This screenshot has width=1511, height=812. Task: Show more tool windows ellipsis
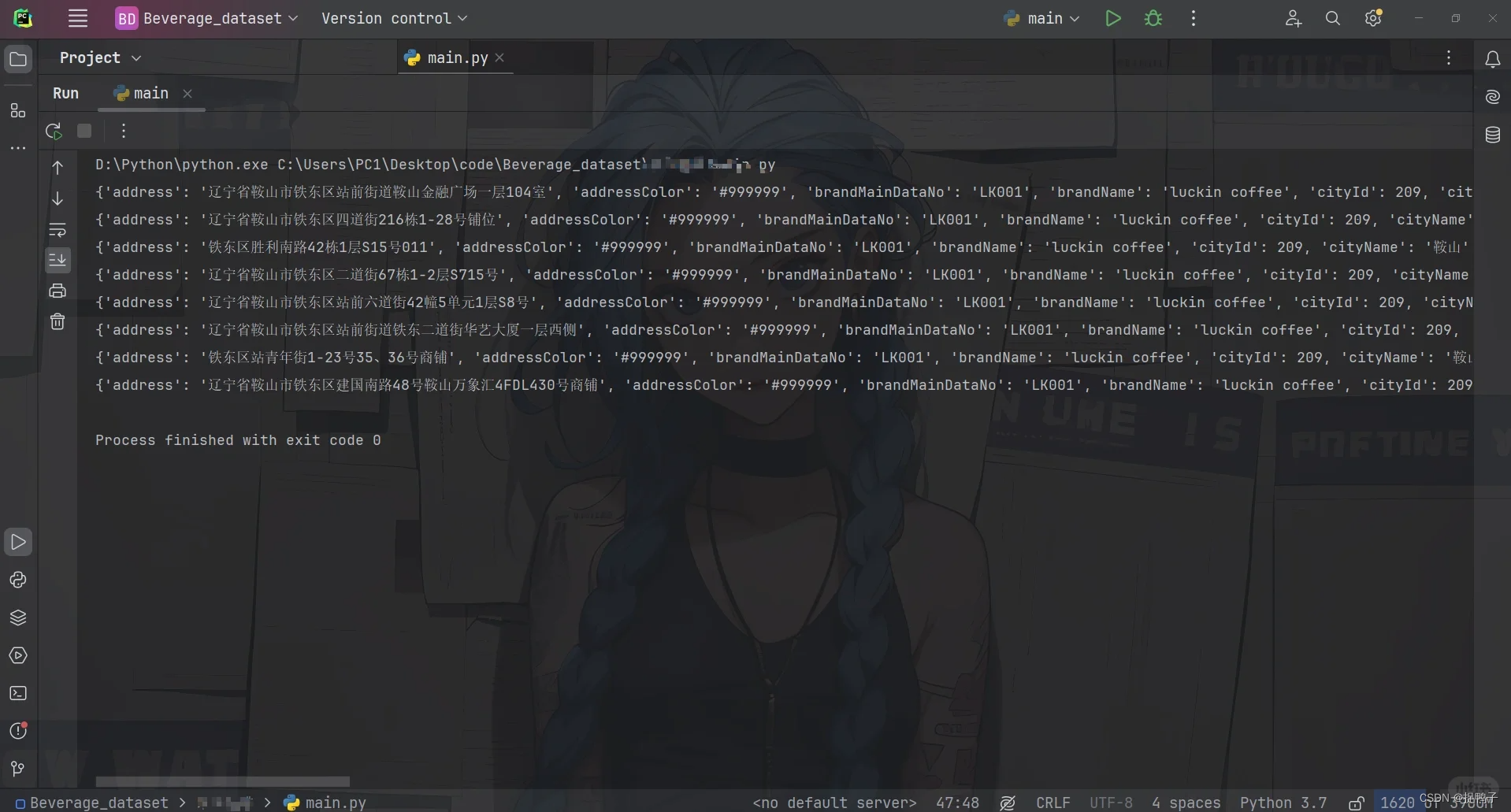[18, 148]
